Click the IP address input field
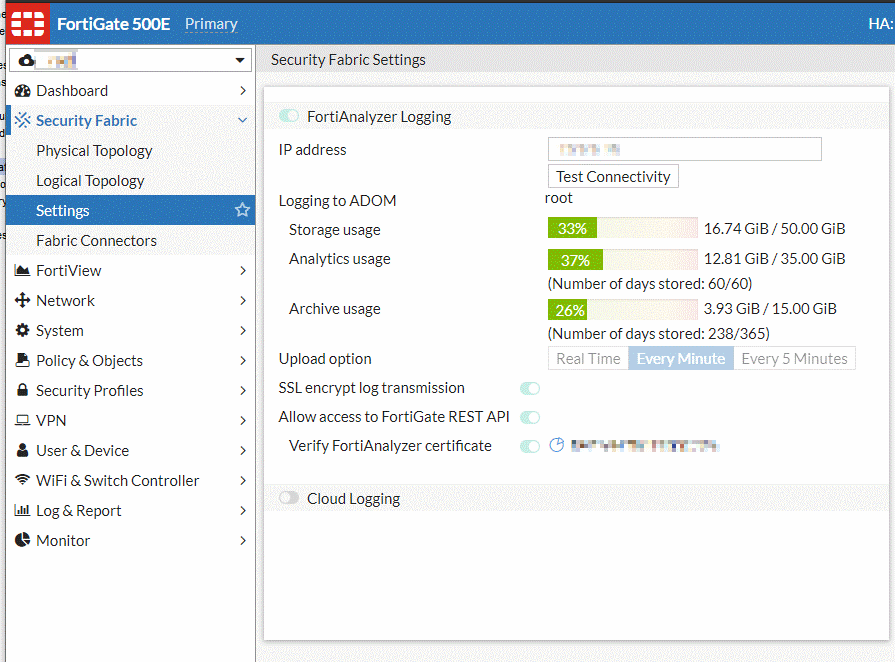The image size is (895, 662). click(684, 149)
